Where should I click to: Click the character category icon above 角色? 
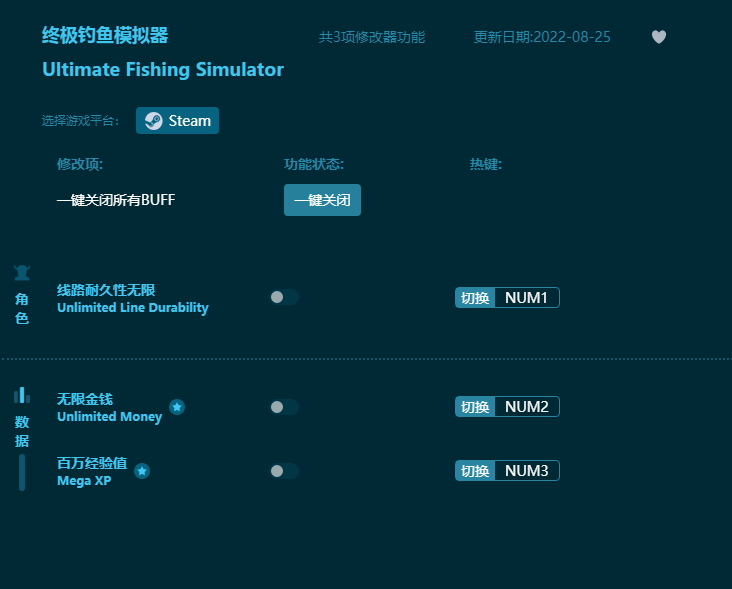[22, 273]
